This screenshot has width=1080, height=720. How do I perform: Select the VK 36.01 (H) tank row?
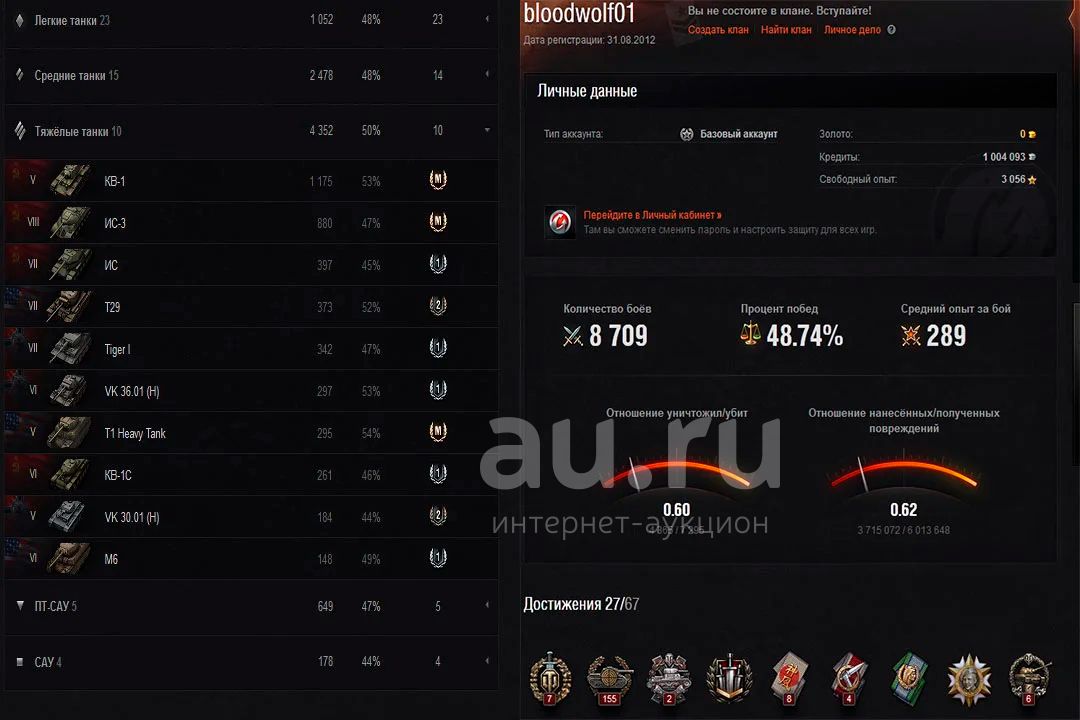coord(251,391)
